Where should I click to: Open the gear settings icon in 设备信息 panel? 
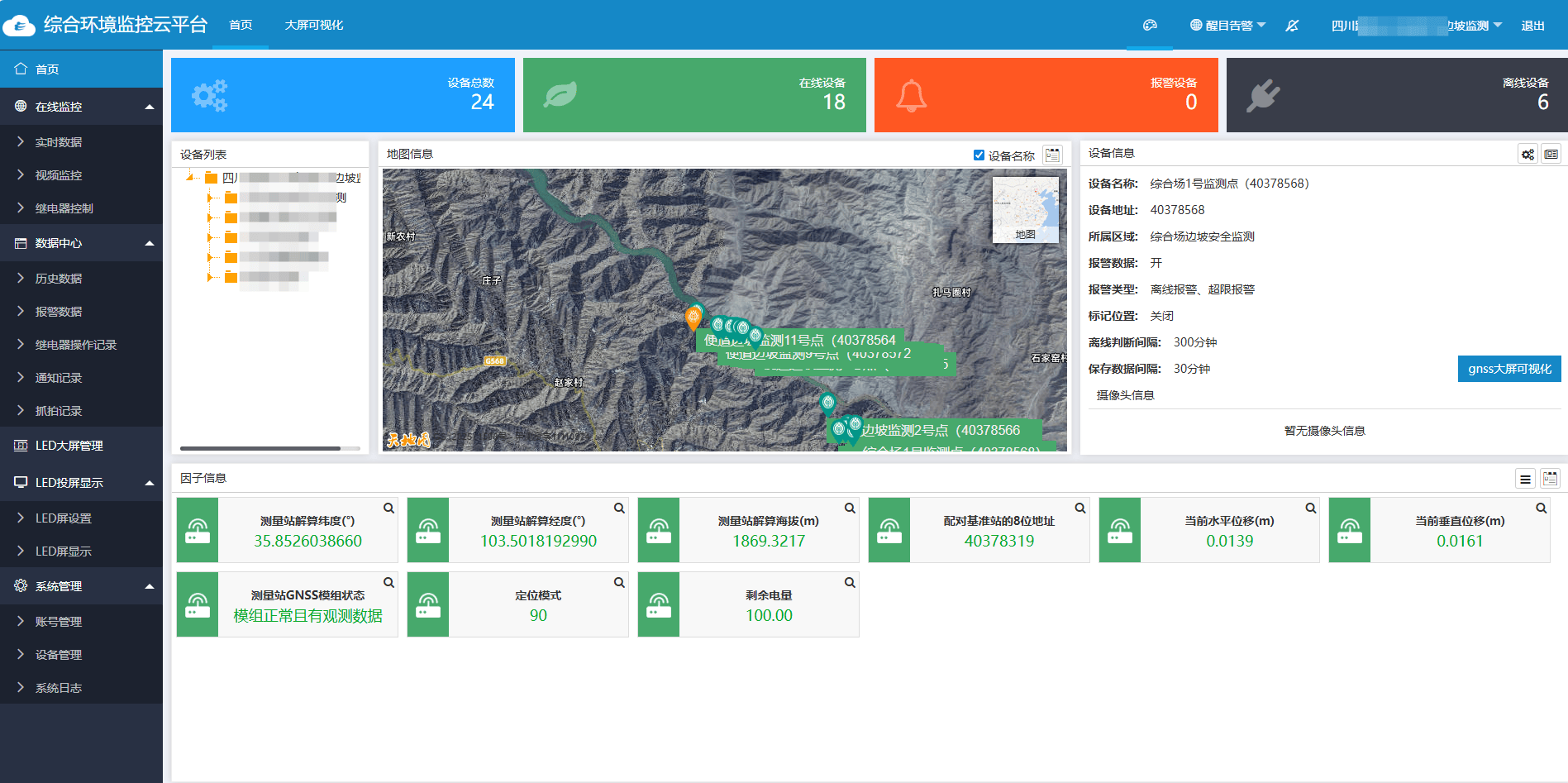click(1527, 155)
